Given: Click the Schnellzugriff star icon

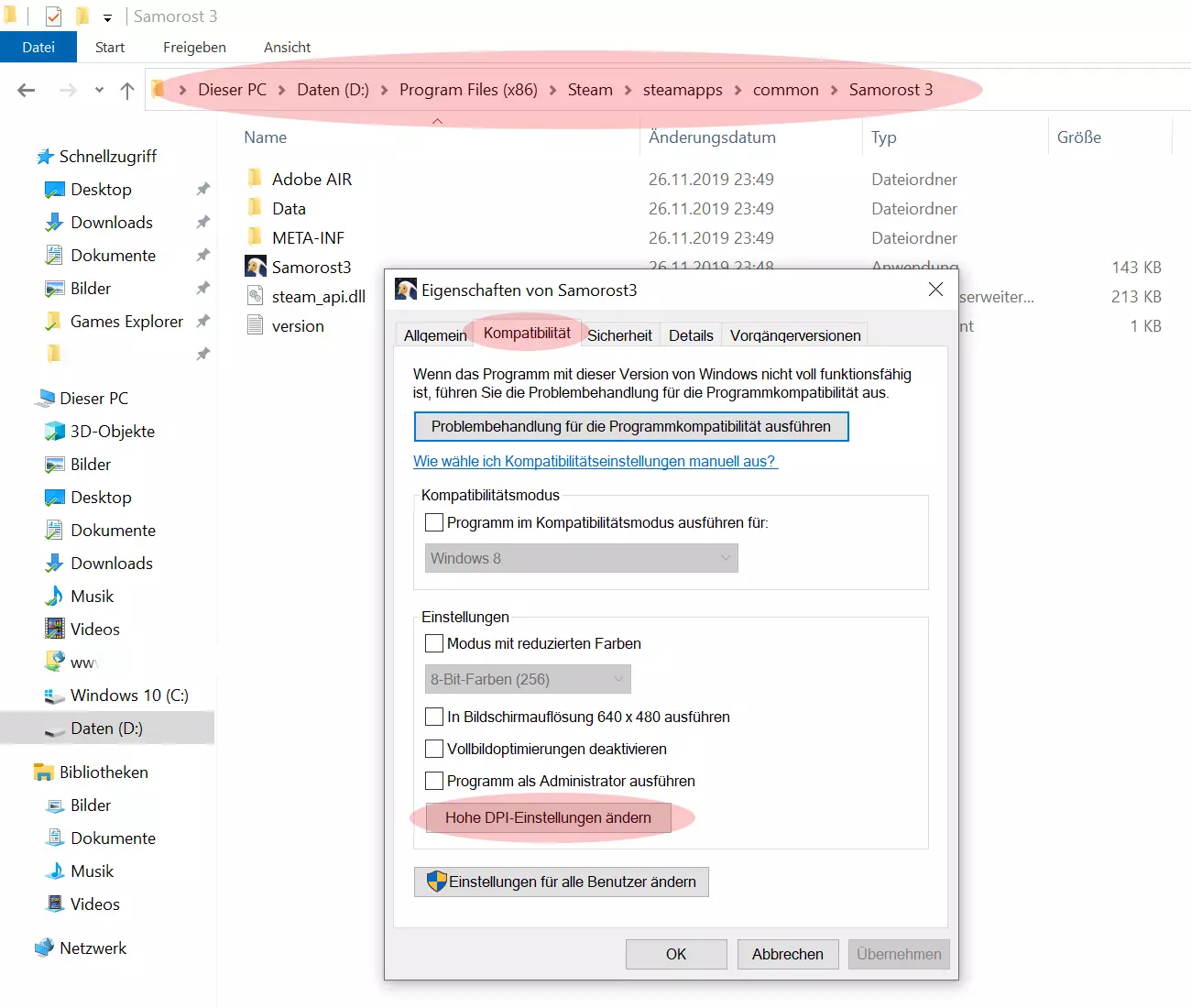Looking at the screenshot, I should 45,157.
